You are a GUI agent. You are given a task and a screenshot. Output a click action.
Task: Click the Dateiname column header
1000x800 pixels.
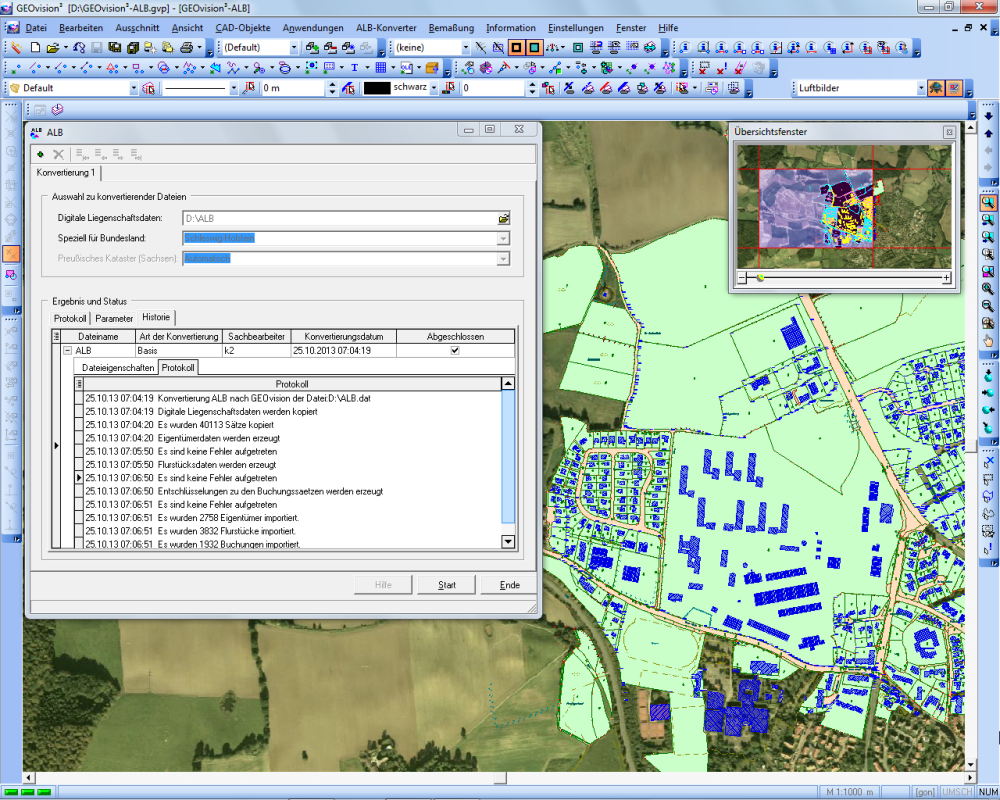coord(98,336)
